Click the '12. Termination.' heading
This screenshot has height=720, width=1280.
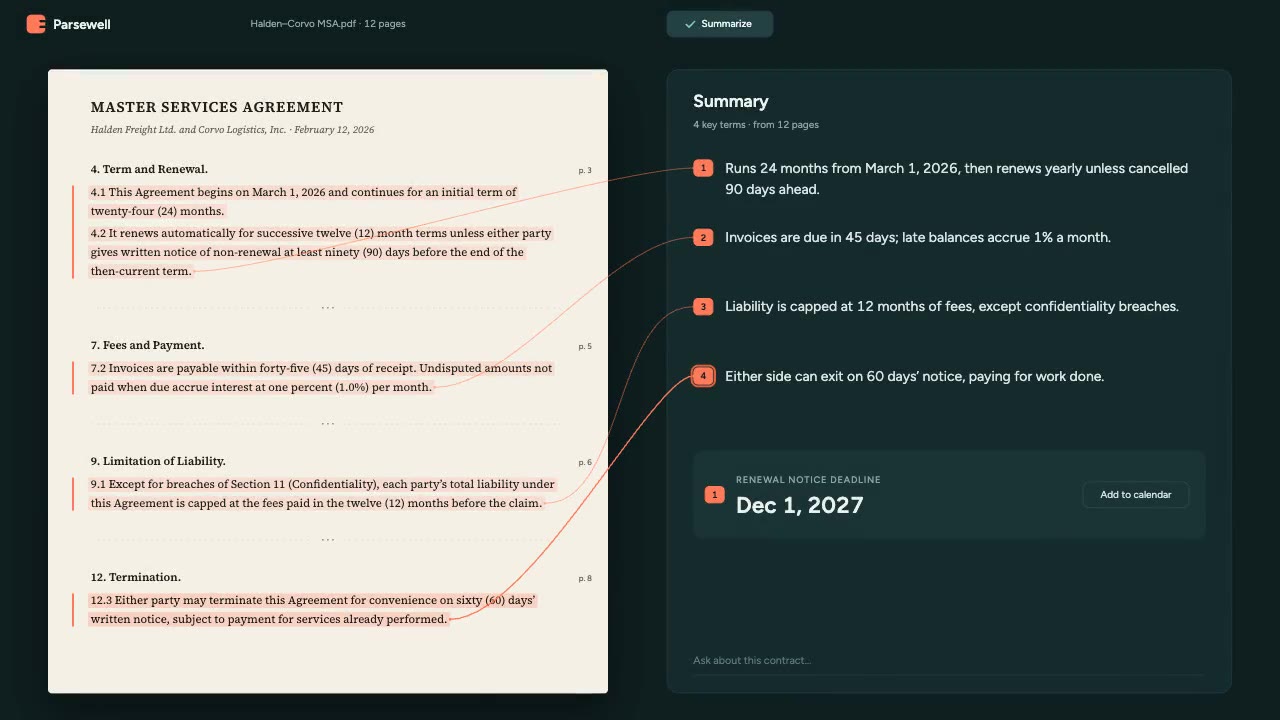click(135, 577)
